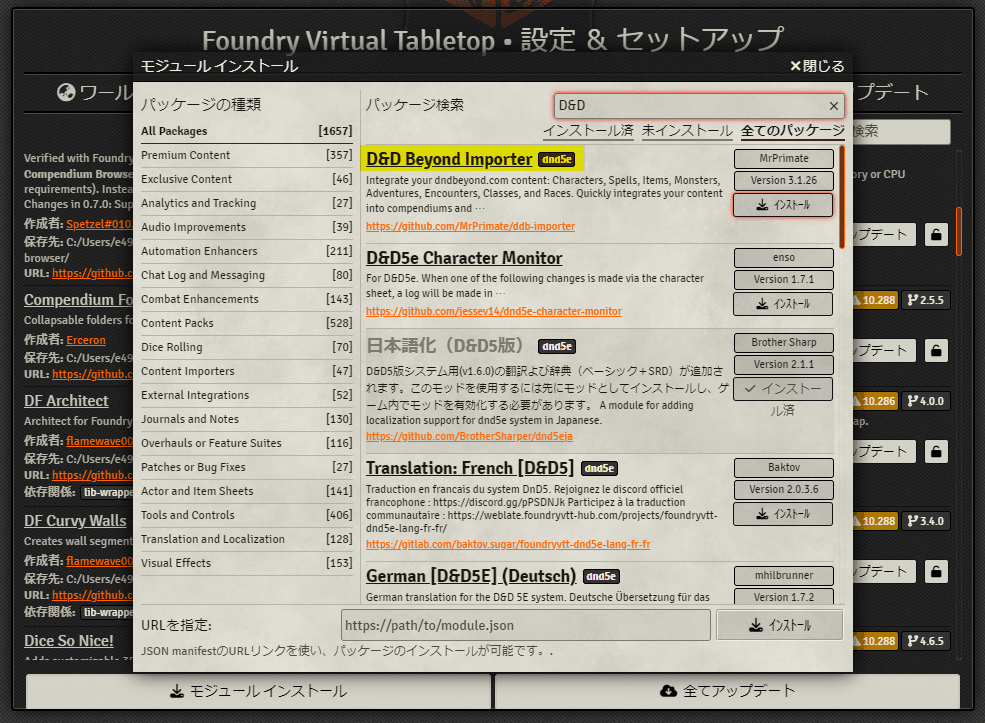The width and height of the screenshot is (985, 723).
Task: Click Update All button in background setup window
Action: pyautogui.click(x=727, y=691)
